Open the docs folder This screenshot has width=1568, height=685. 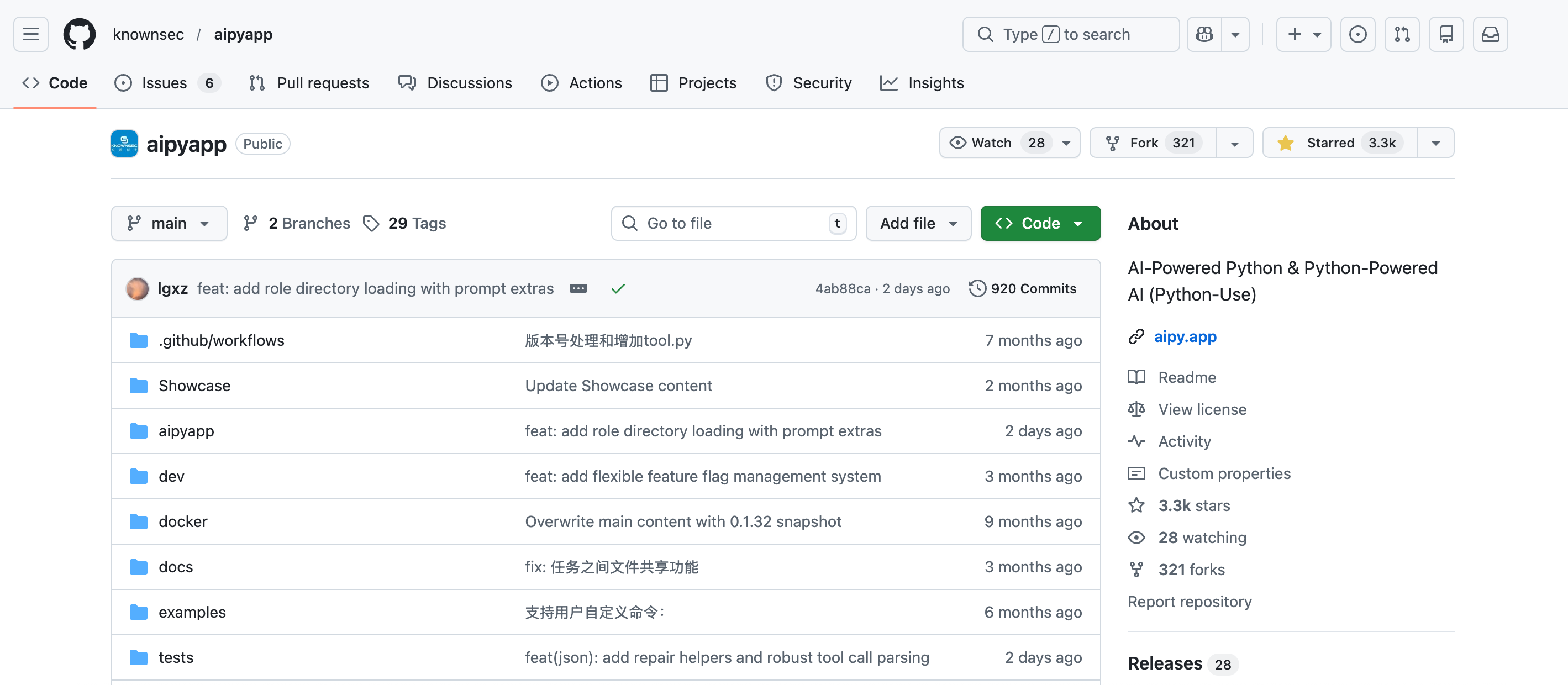click(x=175, y=567)
